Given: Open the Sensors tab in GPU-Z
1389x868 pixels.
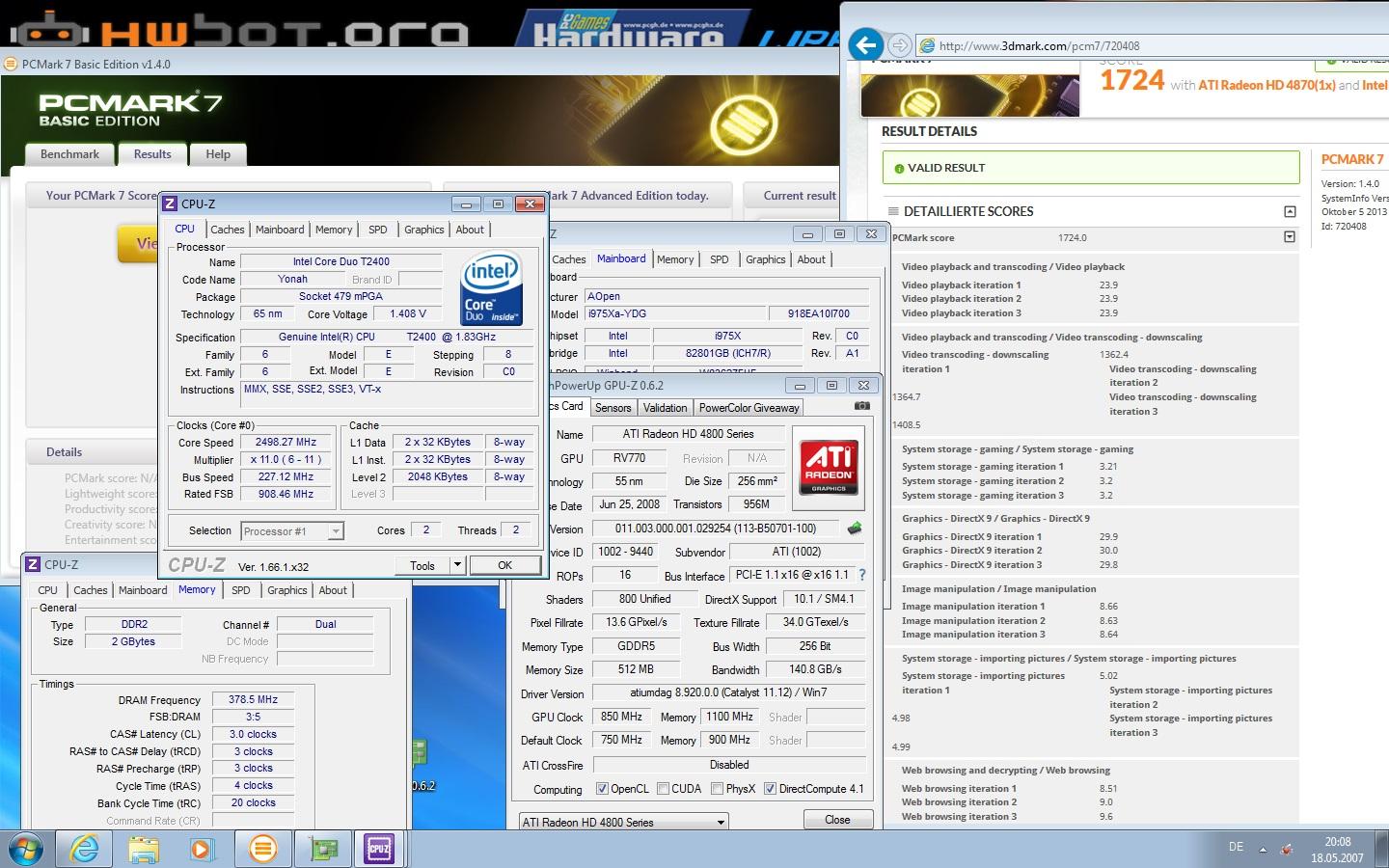Looking at the screenshot, I should pyautogui.click(x=613, y=408).
